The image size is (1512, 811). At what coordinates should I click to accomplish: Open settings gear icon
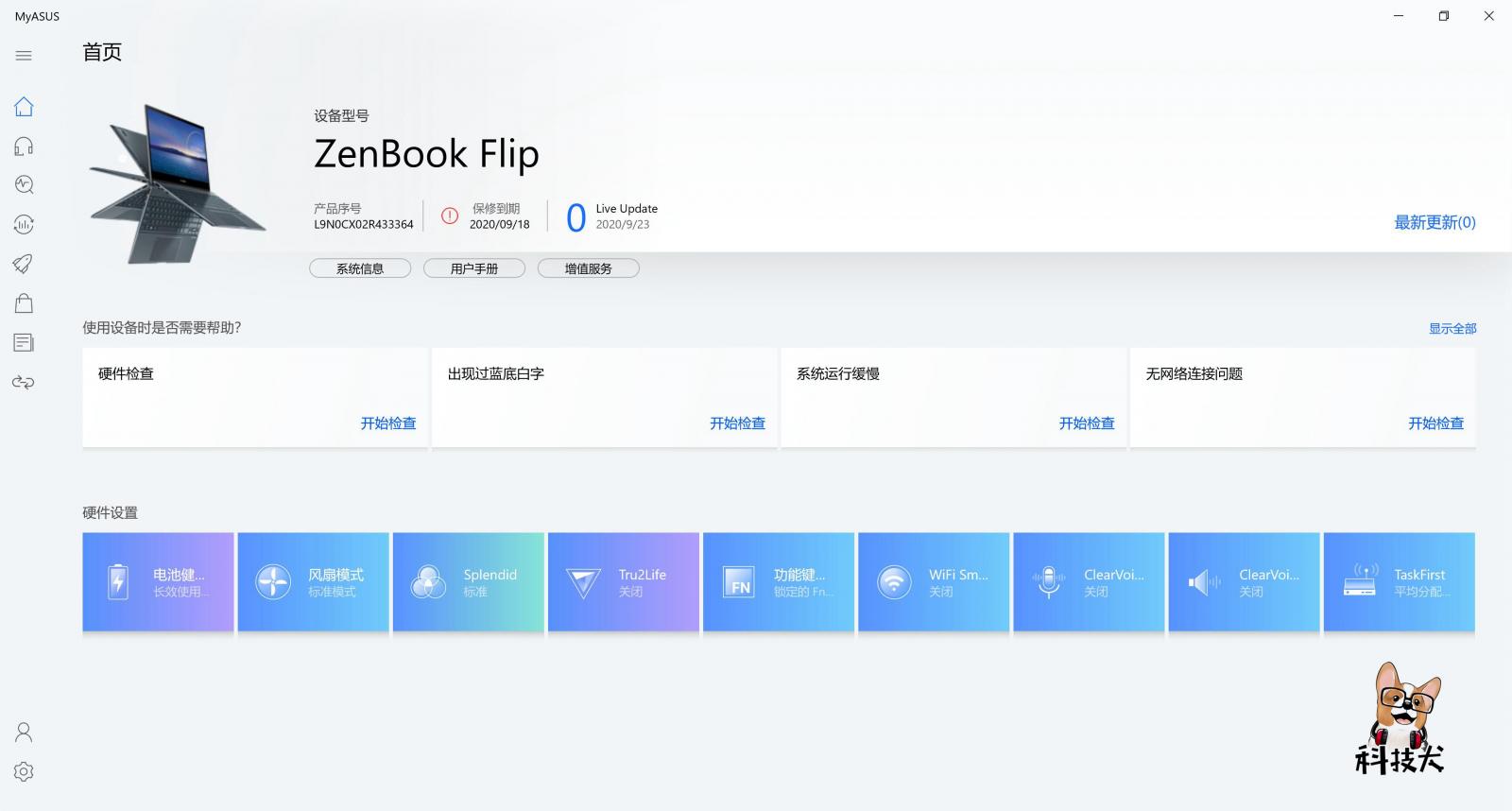pyautogui.click(x=24, y=771)
